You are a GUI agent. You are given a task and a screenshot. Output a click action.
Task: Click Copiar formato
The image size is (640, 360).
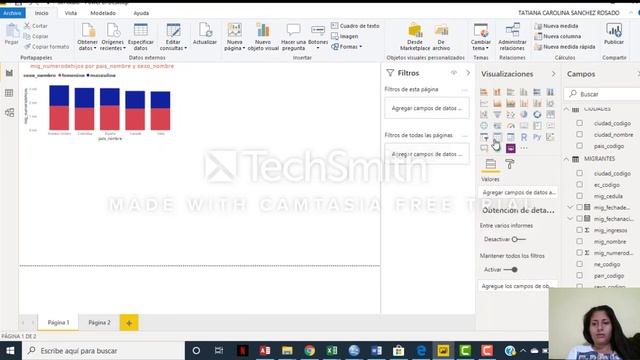click(x=47, y=47)
